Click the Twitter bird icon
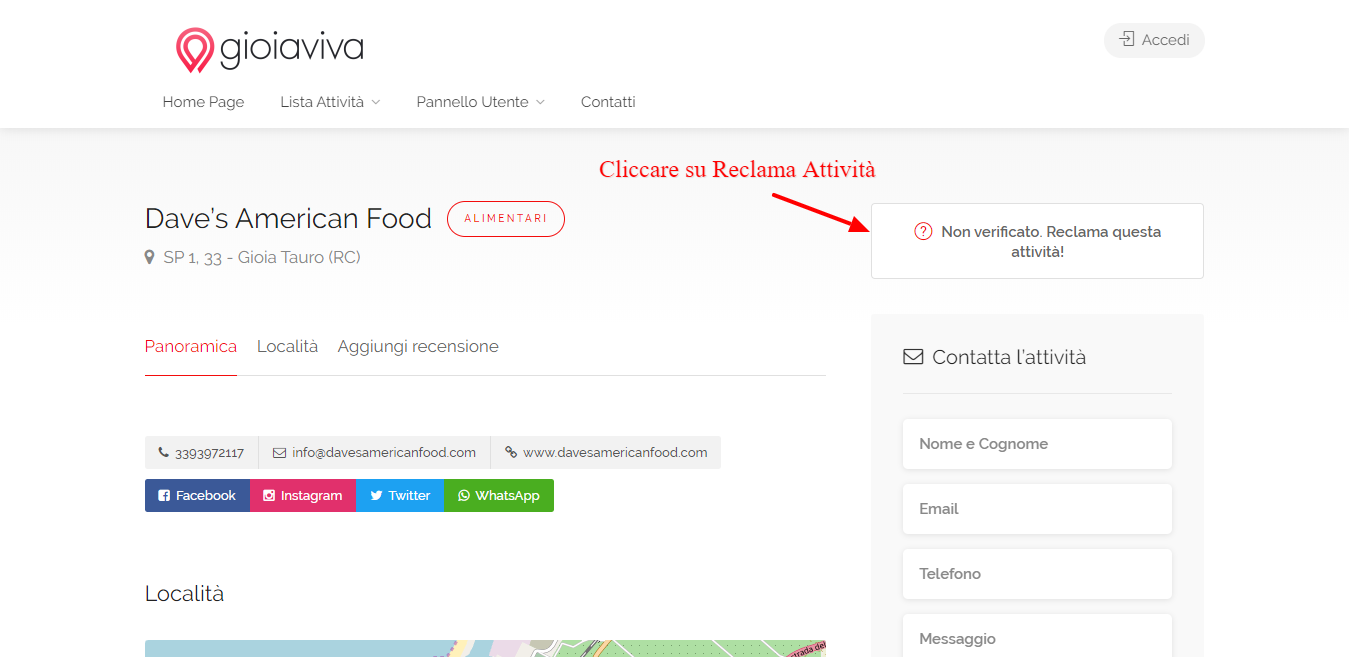The width and height of the screenshot is (1349, 657). [x=376, y=496]
